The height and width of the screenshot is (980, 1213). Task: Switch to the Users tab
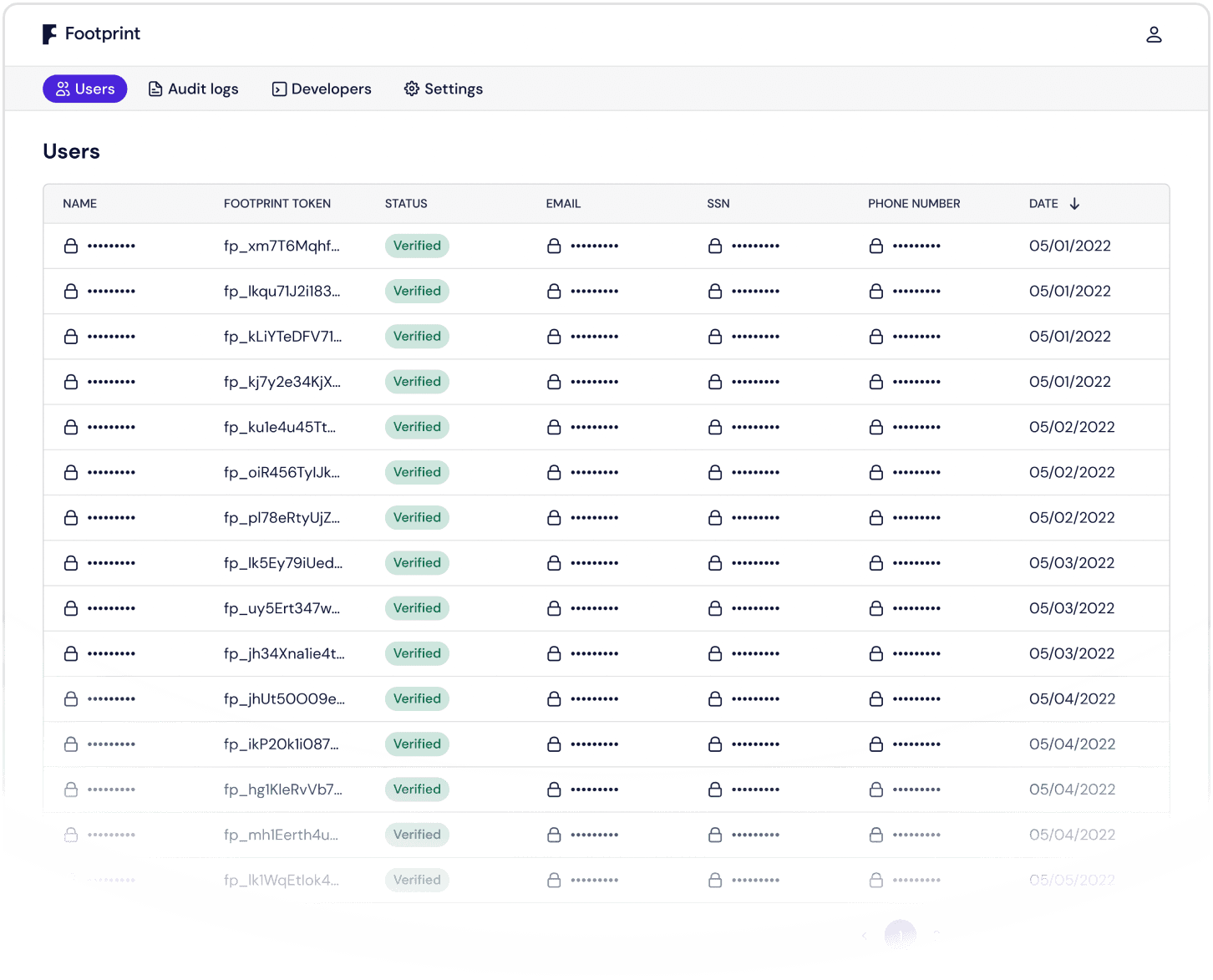click(84, 89)
